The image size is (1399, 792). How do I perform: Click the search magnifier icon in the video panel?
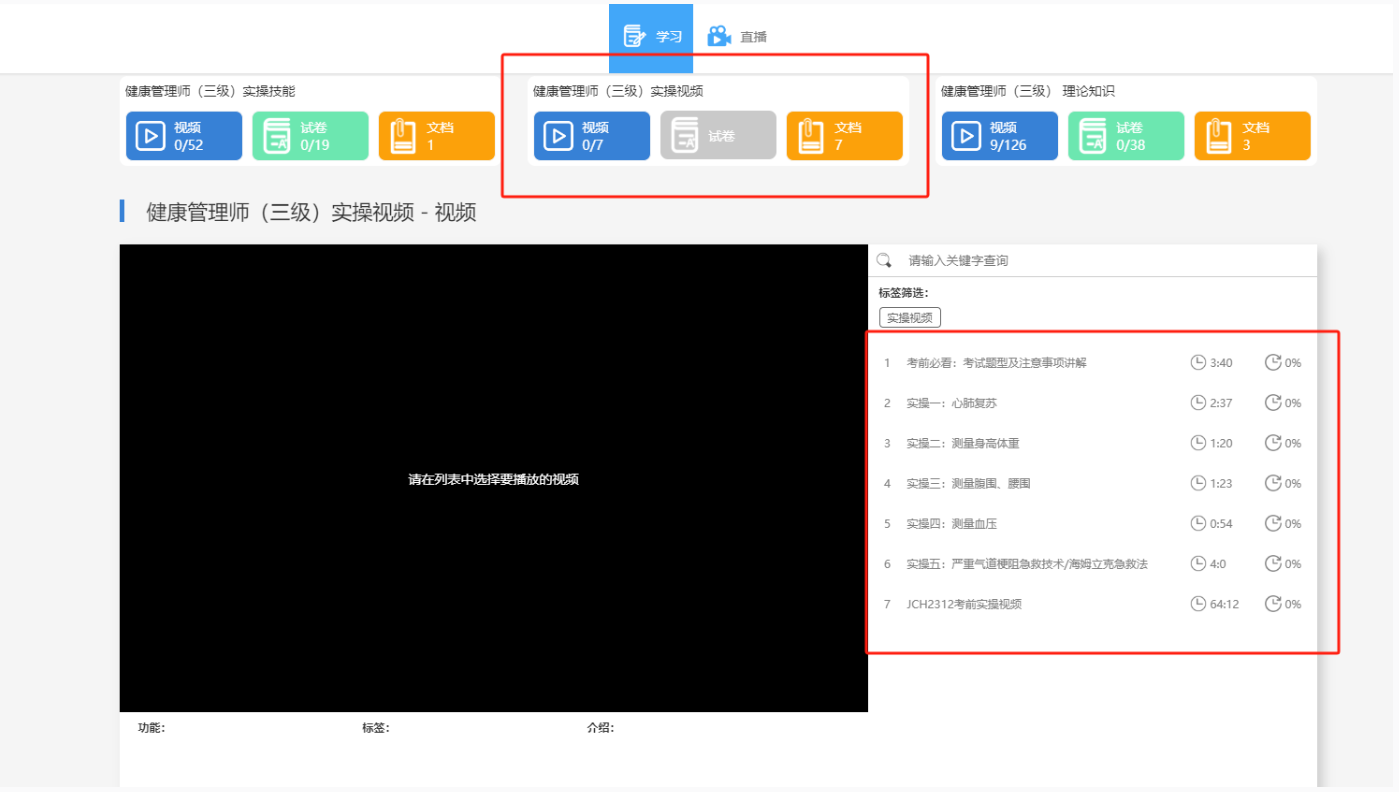coord(884,259)
